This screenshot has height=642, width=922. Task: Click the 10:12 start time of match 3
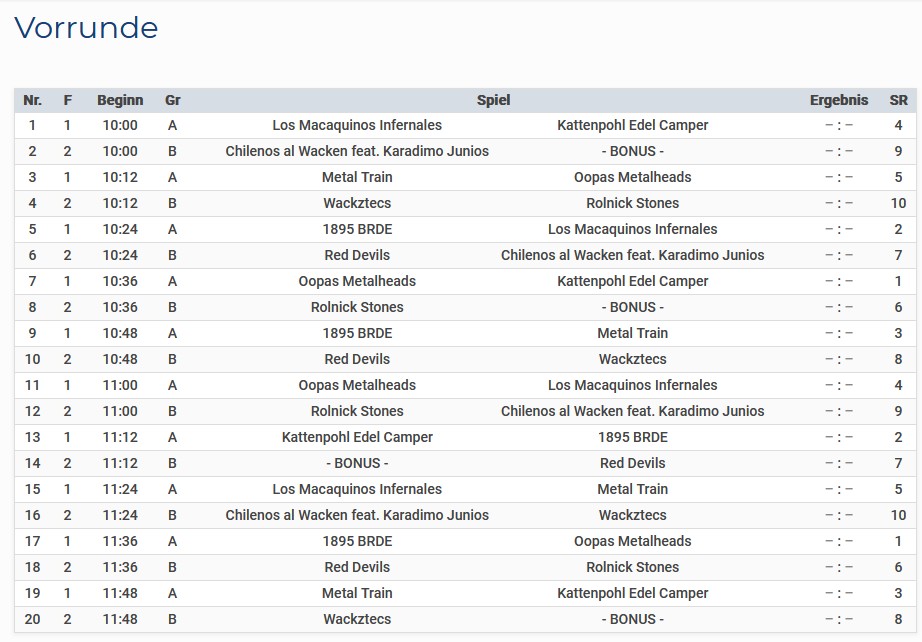120,177
